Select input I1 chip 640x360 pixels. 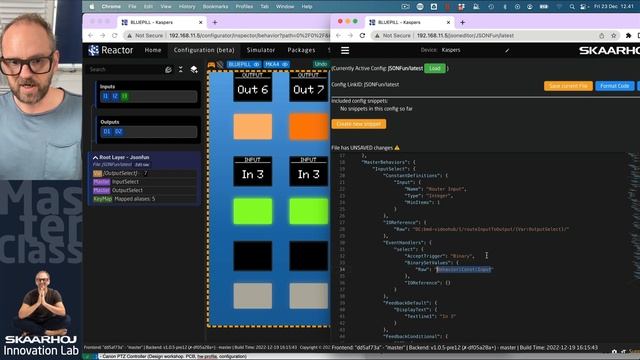click(106, 96)
